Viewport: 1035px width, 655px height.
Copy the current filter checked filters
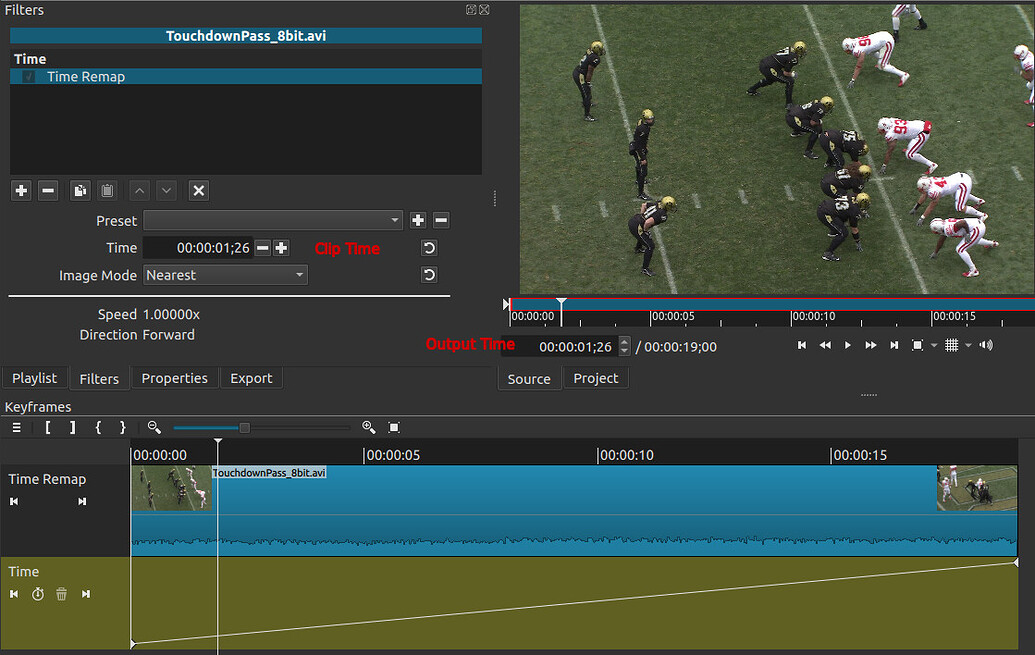(x=79, y=190)
